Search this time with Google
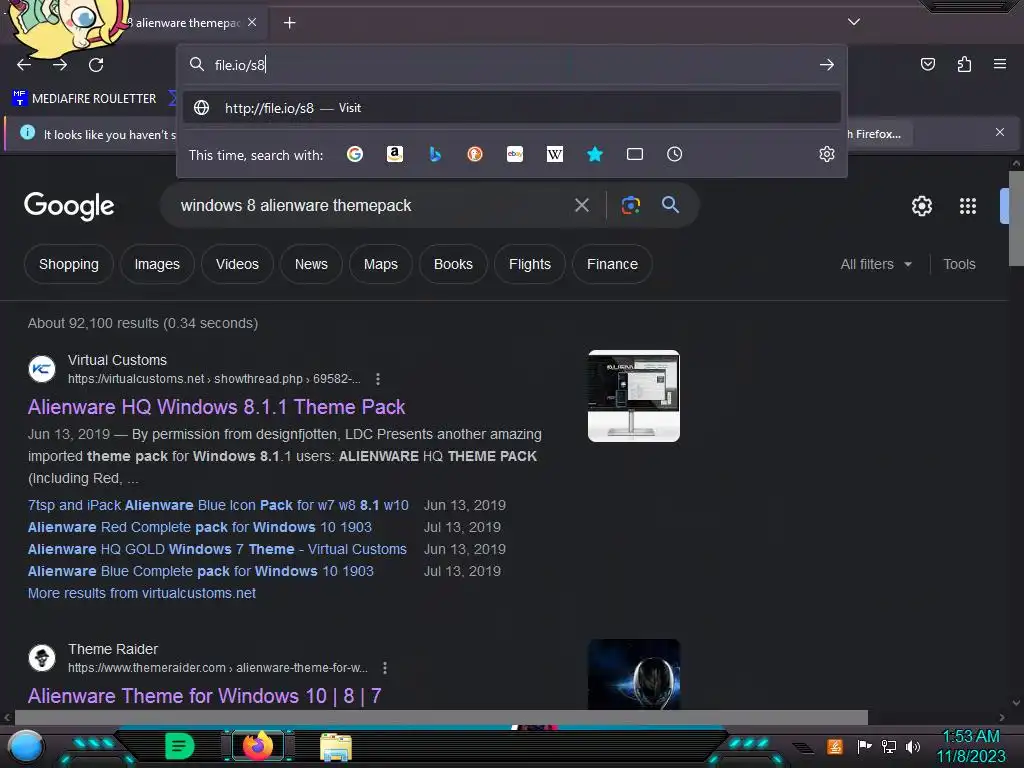Image resolution: width=1024 pixels, height=768 pixels. click(x=355, y=154)
